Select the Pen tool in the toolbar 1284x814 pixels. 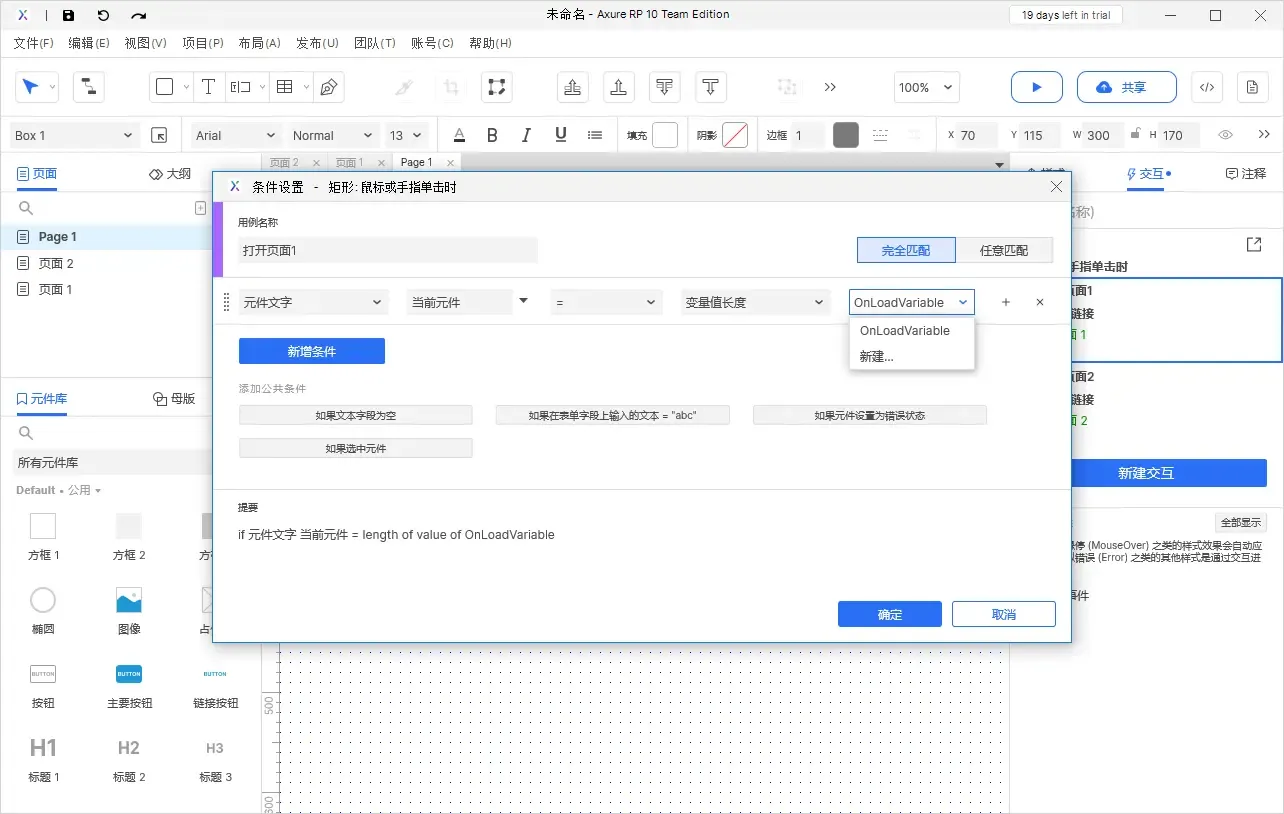coord(330,87)
